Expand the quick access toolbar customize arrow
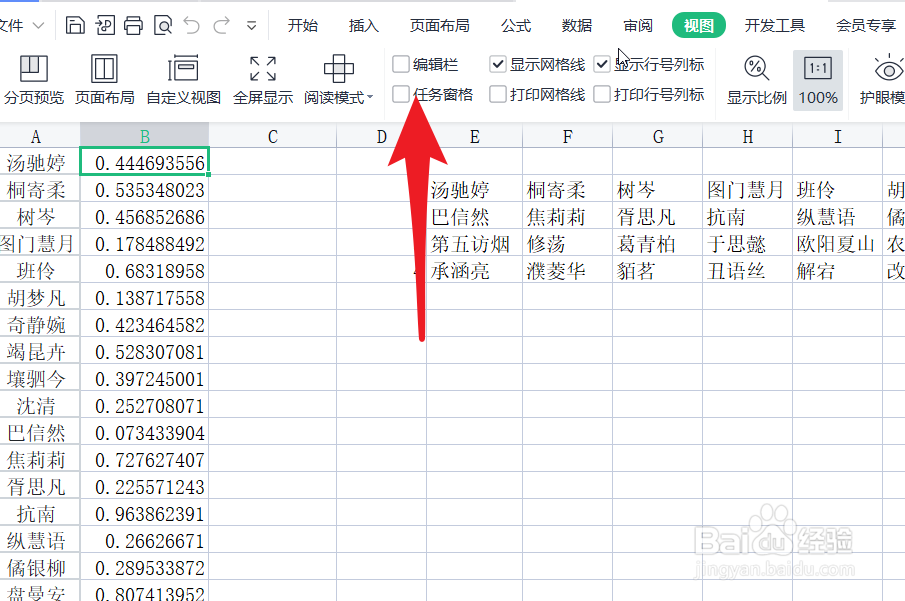This screenshot has height=601, width=905. [x=253, y=24]
